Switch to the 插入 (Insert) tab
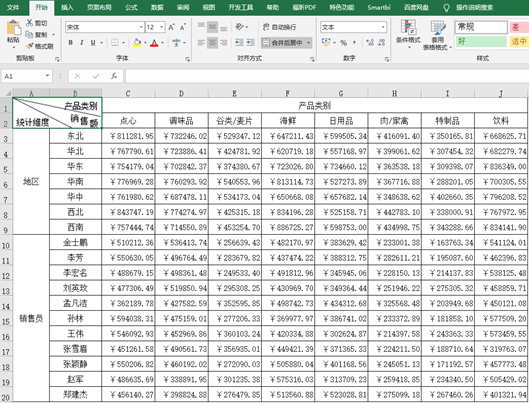Screen dimensions: 529x403 (67, 7)
